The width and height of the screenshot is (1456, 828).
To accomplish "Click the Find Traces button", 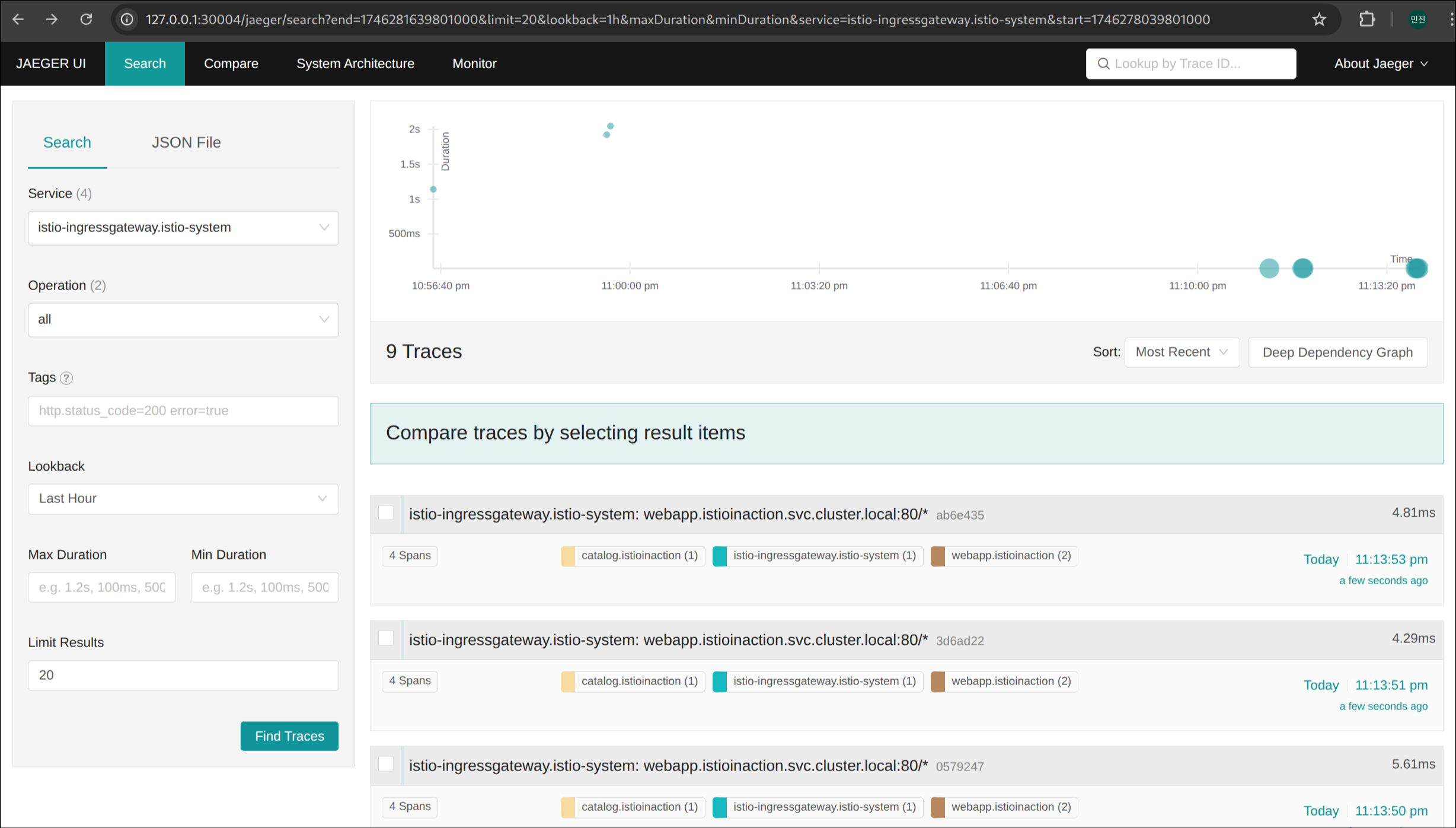I will tap(289, 736).
